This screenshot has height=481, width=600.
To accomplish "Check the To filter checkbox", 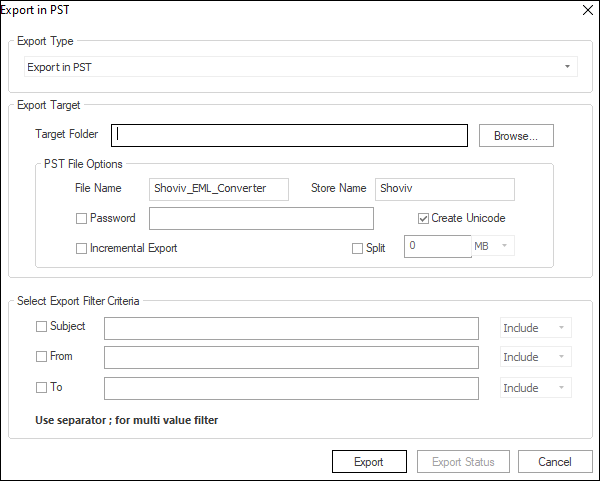I will click(41, 388).
